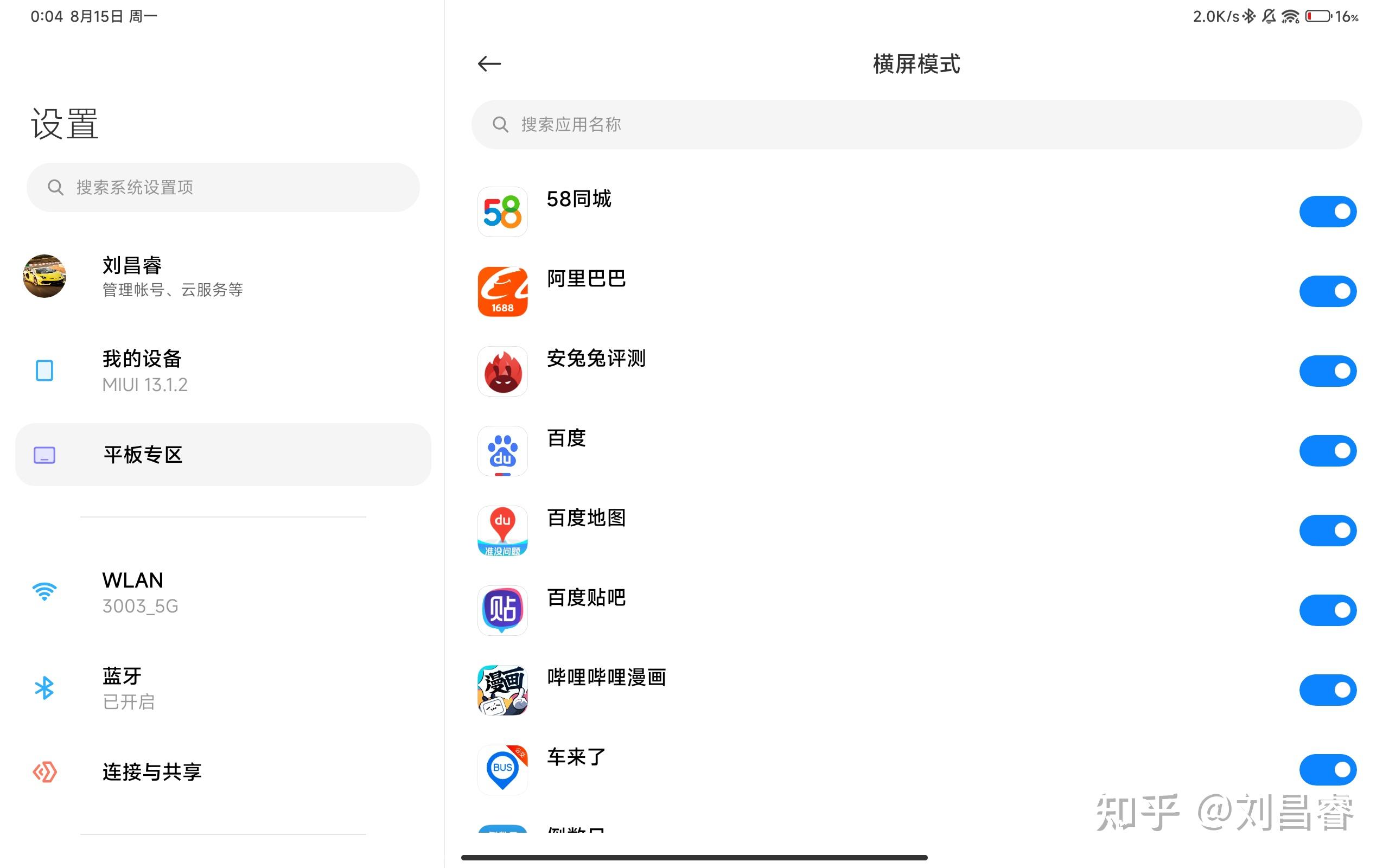Open the WLAN settings entry
The height and width of the screenshot is (868, 1389).
tap(222, 592)
